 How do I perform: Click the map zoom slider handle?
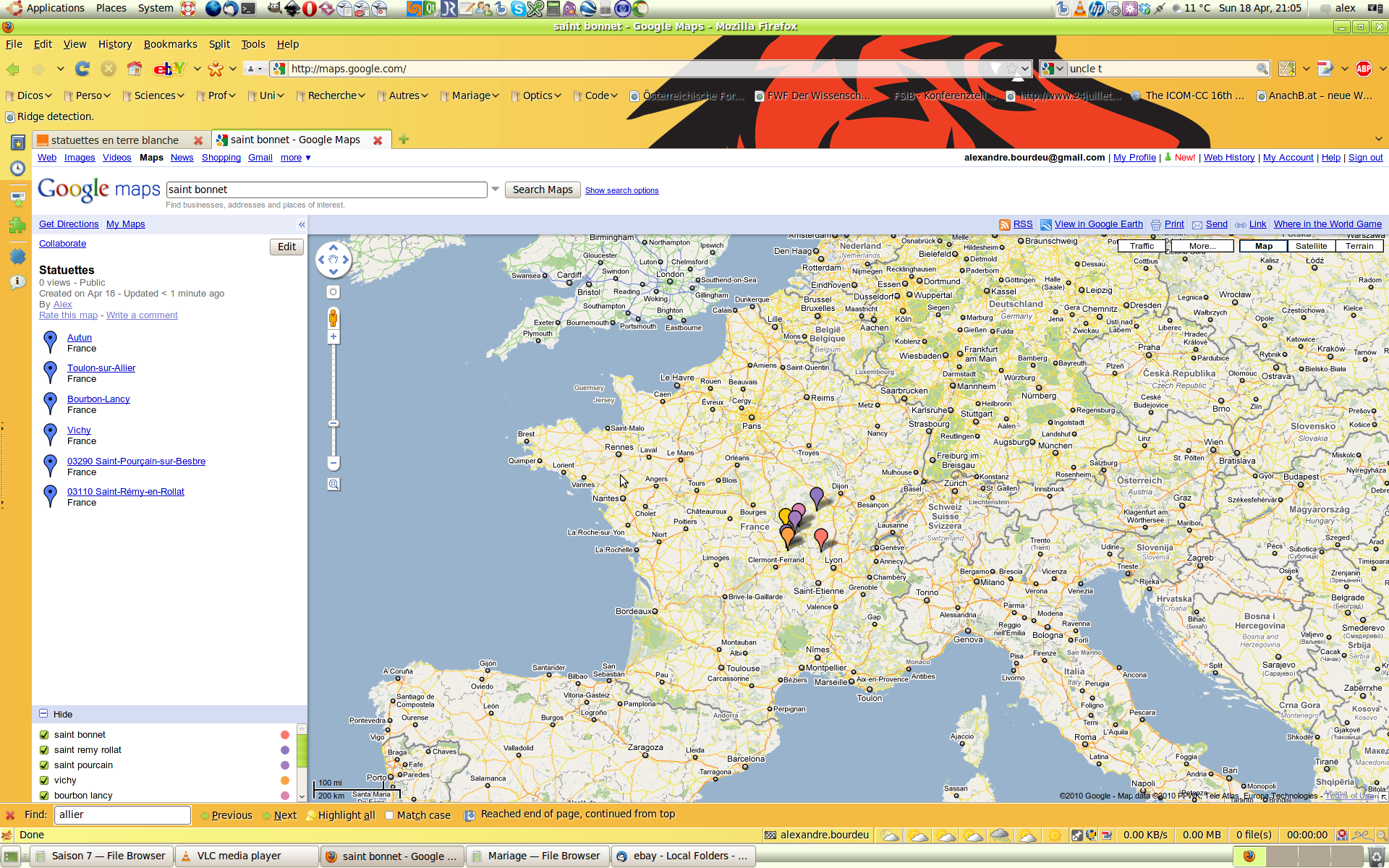(x=334, y=423)
